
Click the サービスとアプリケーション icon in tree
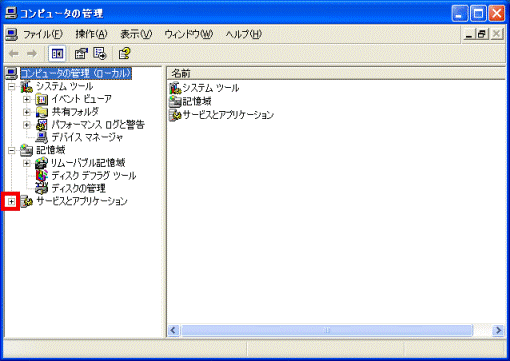pyautogui.click(x=27, y=201)
